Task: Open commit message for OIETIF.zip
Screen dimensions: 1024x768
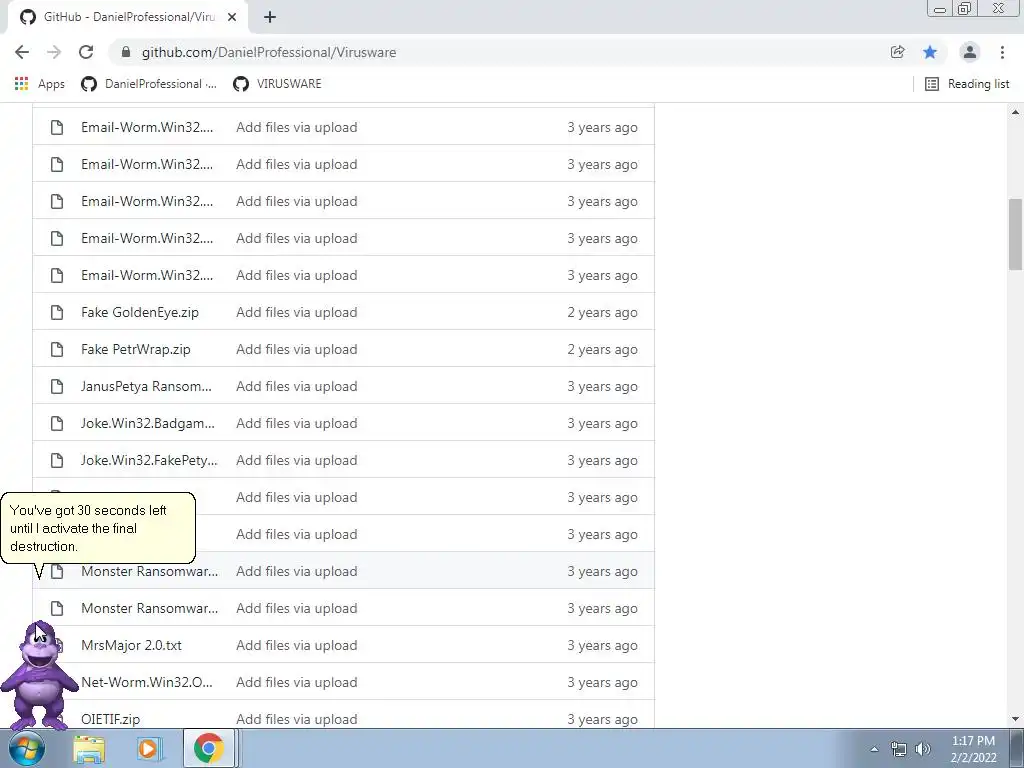Action: tap(296, 719)
